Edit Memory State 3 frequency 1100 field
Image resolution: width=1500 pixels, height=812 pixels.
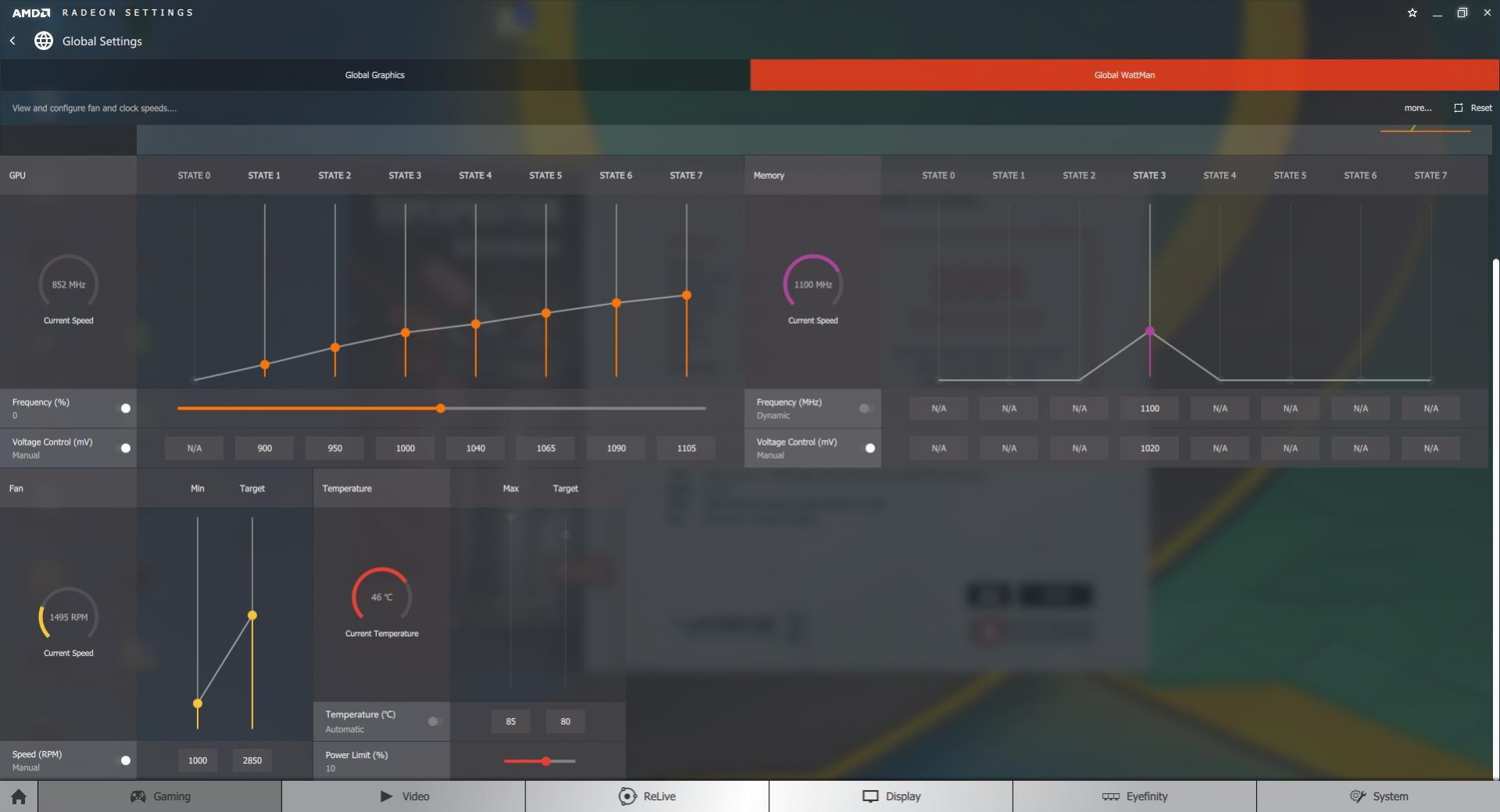click(x=1150, y=408)
